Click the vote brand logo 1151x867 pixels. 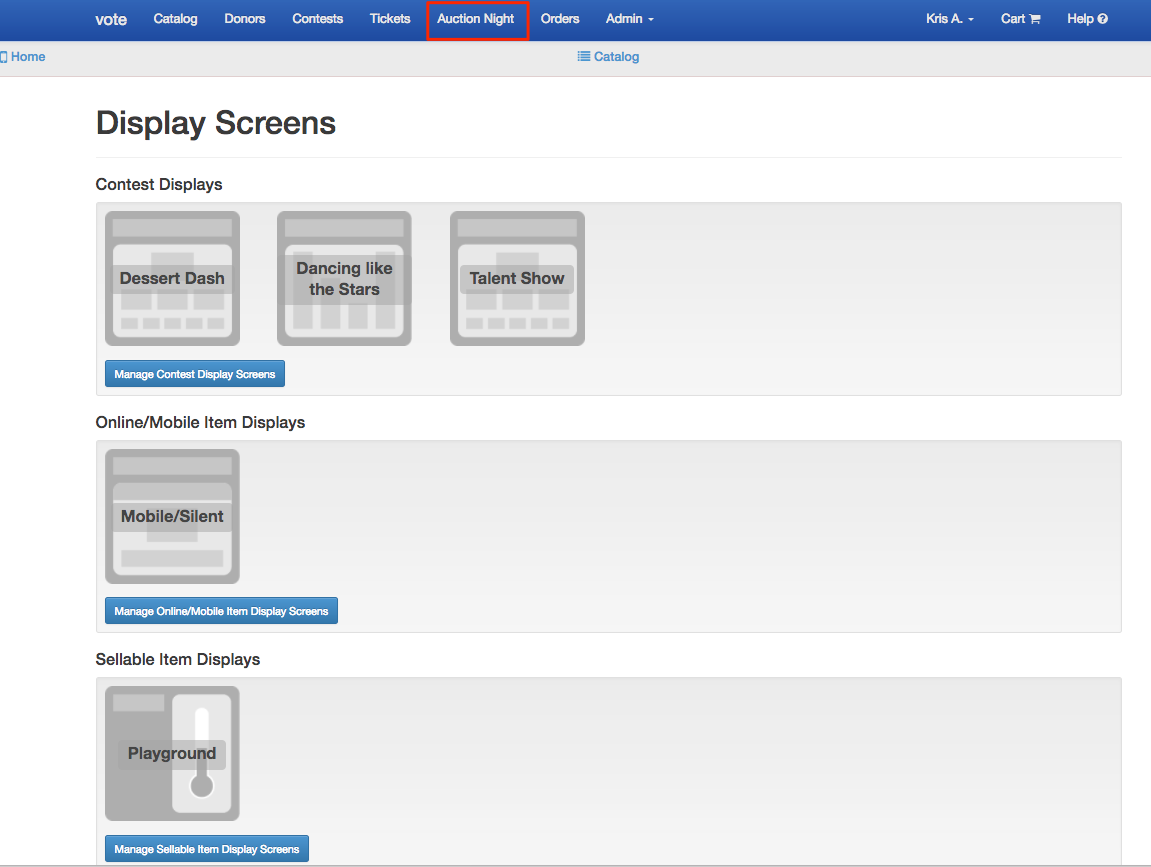click(111, 20)
